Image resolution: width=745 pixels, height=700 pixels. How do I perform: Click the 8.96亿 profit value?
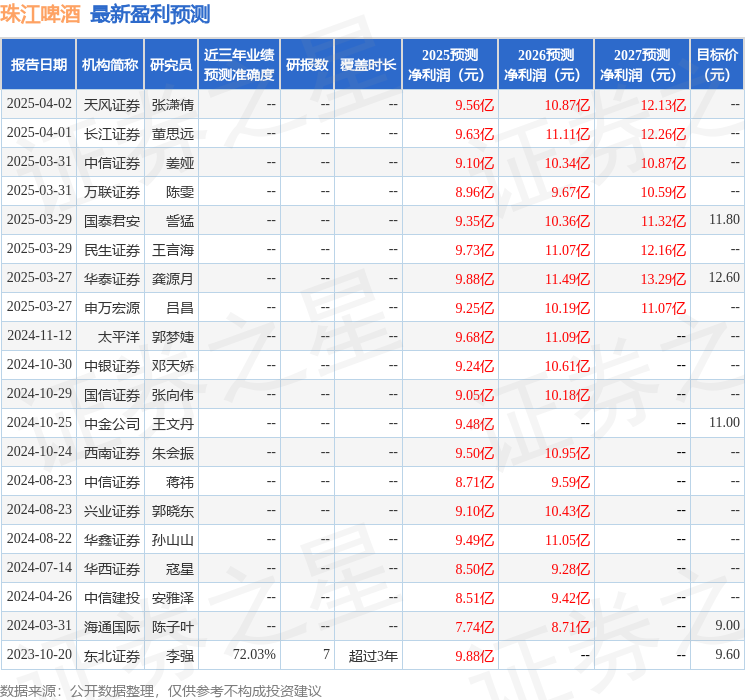475,192
